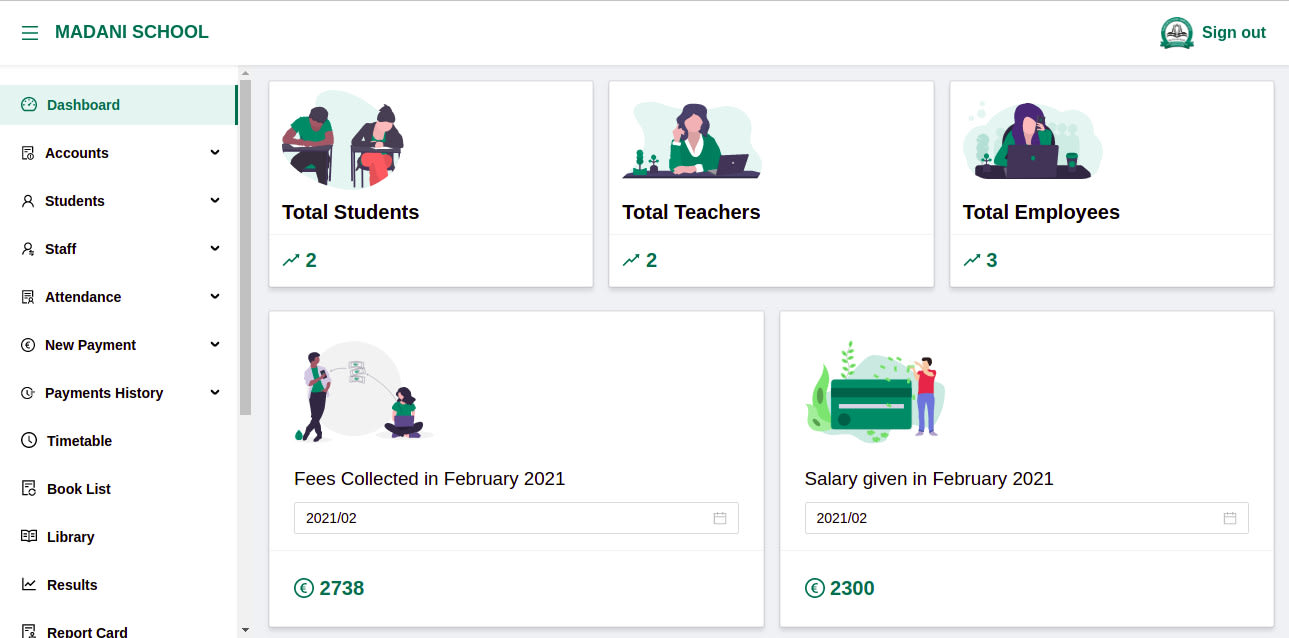Expand the Students submenu arrow
This screenshot has height=638, width=1289.
(215, 200)
